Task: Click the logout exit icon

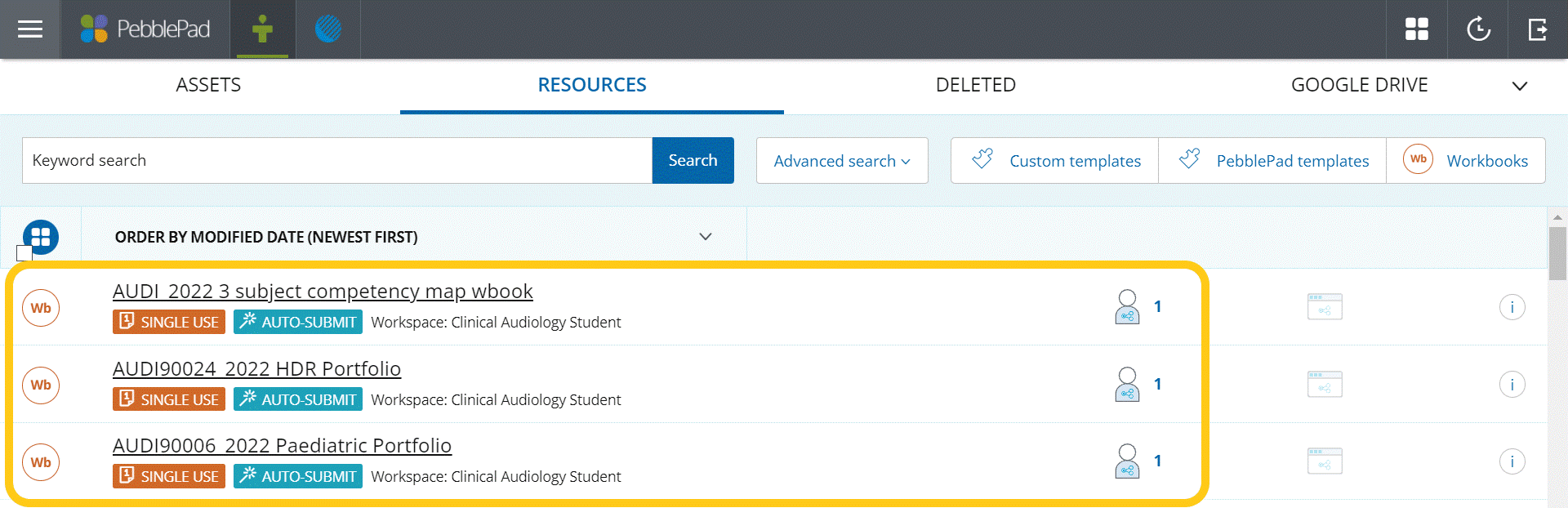Action: click(x=1538, y=29)
